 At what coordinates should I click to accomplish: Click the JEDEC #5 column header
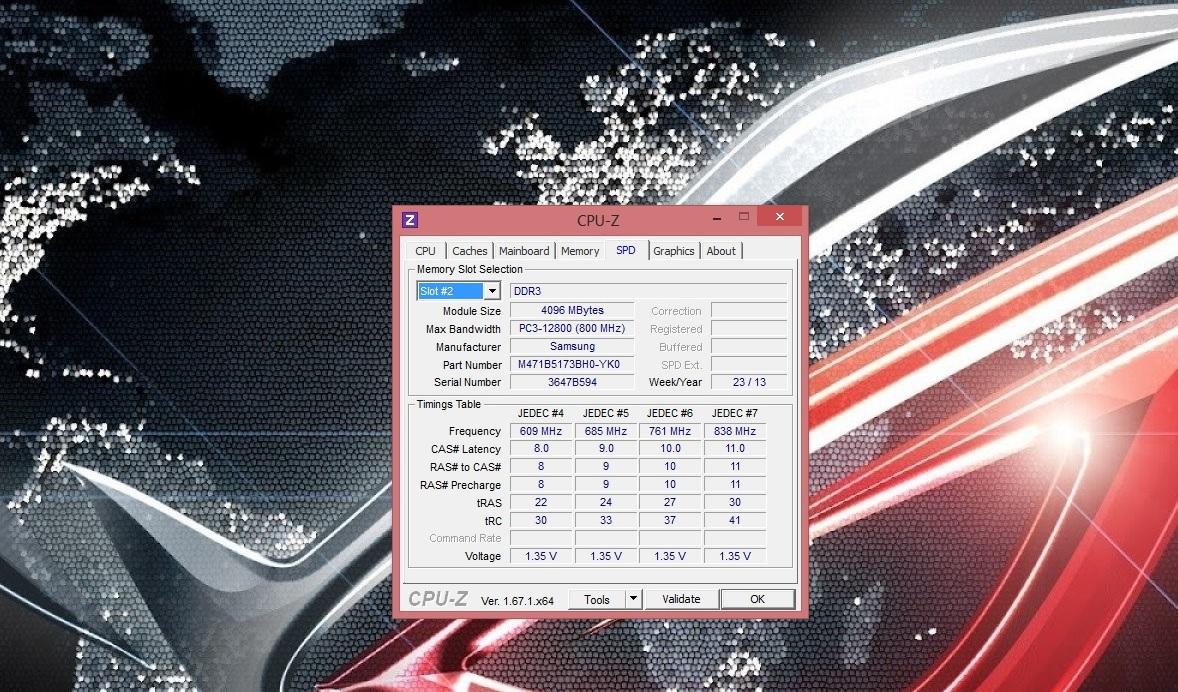606,413
